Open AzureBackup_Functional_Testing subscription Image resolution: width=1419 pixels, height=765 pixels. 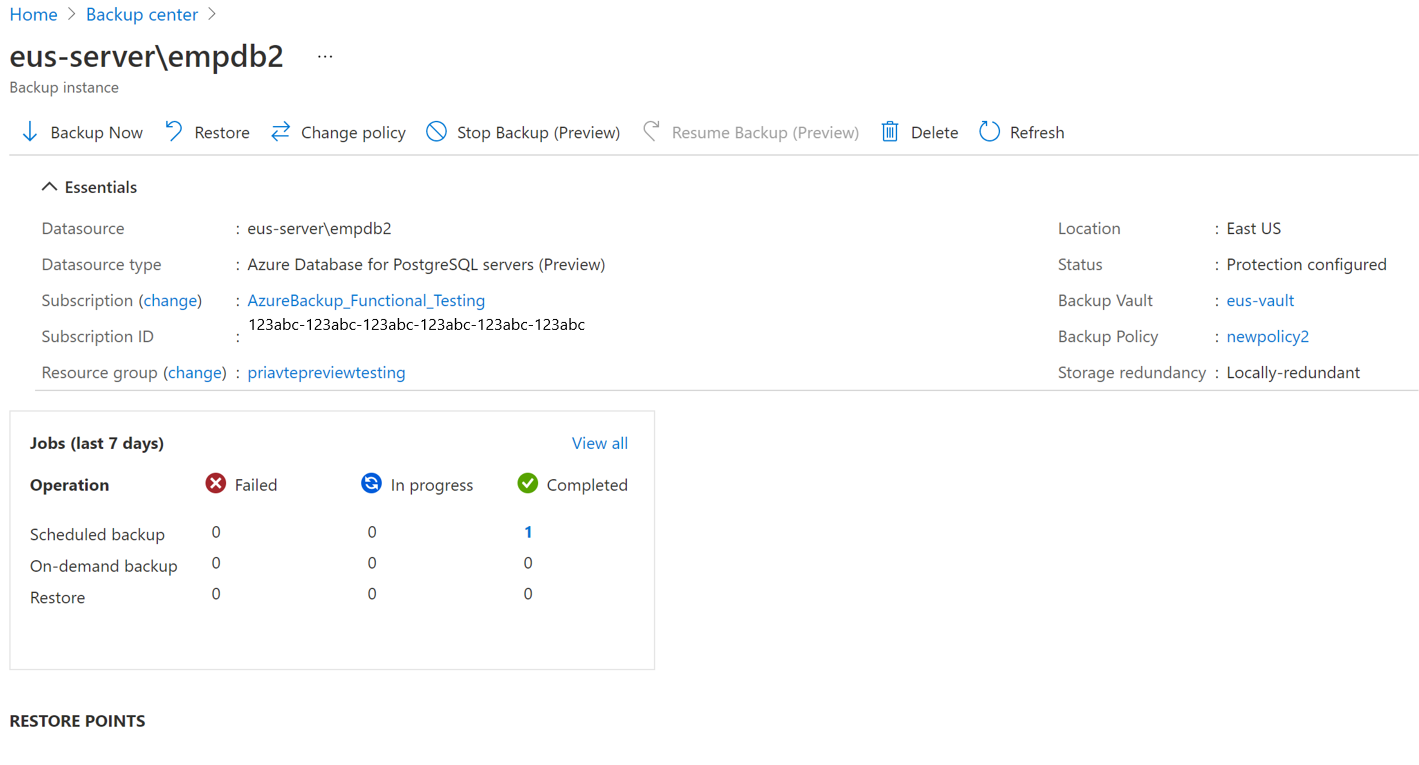pos(365,300)
